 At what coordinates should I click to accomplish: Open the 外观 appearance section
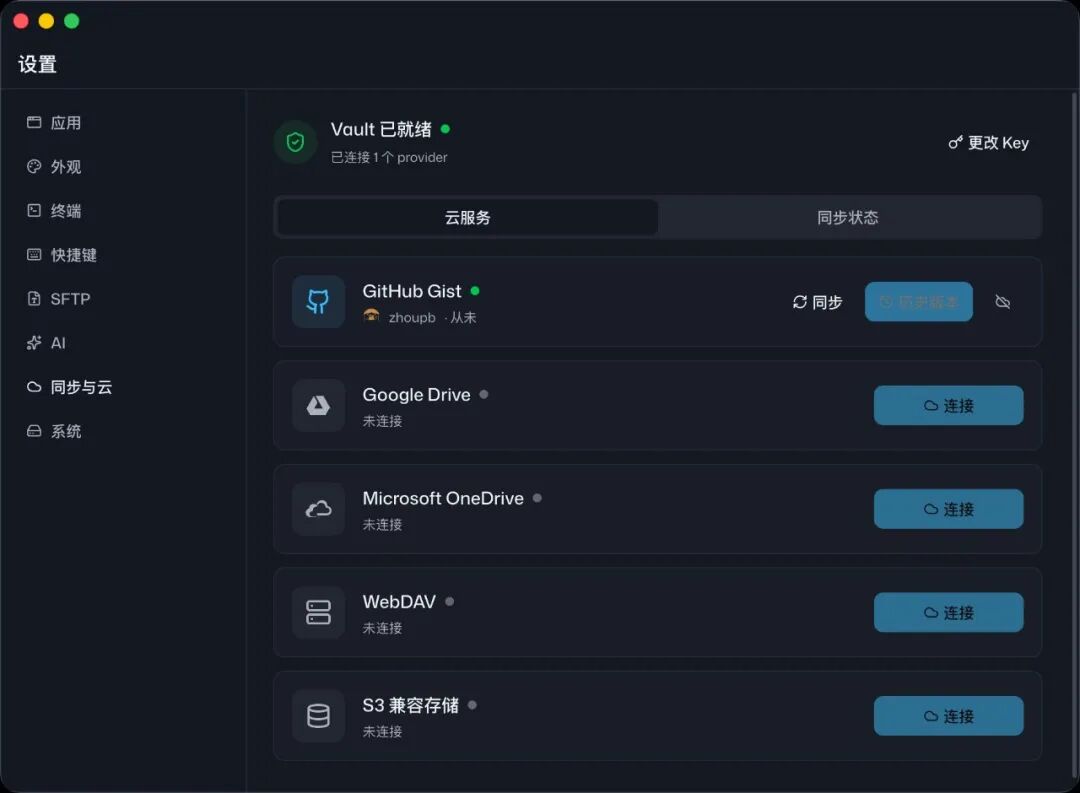[x=54, y=167]
